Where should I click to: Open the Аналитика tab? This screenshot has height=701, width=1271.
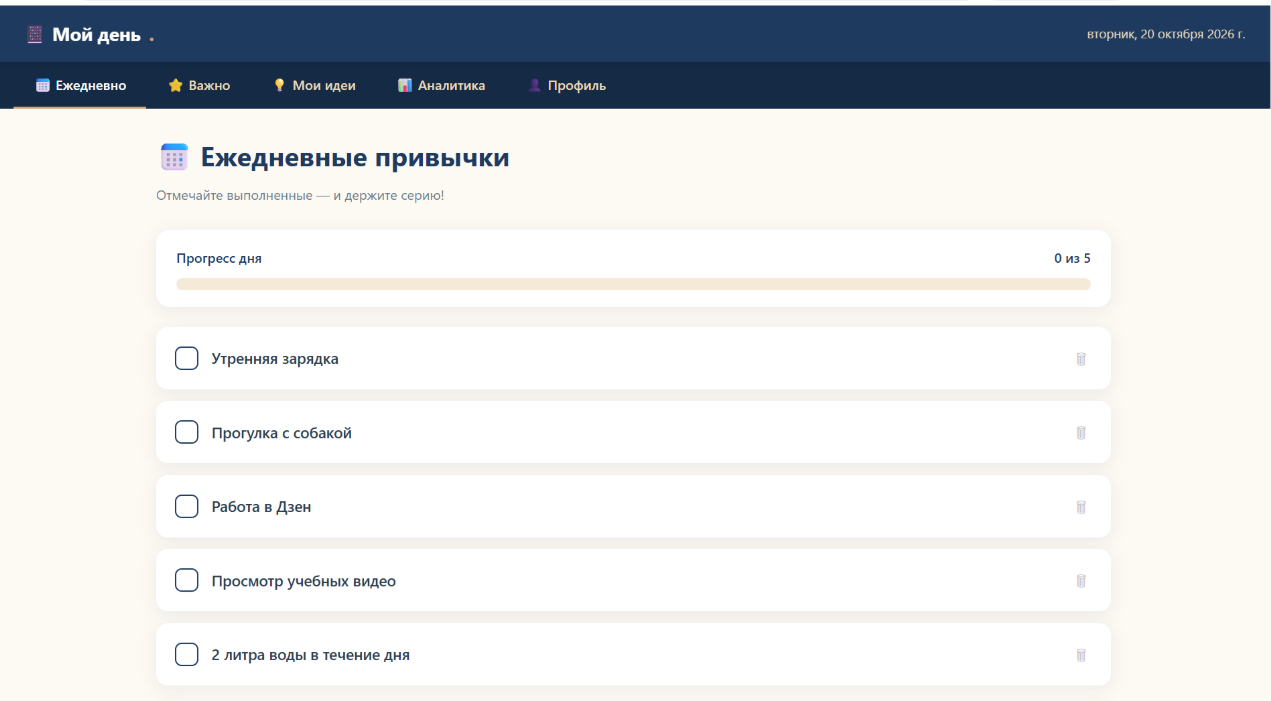[441, 86]
